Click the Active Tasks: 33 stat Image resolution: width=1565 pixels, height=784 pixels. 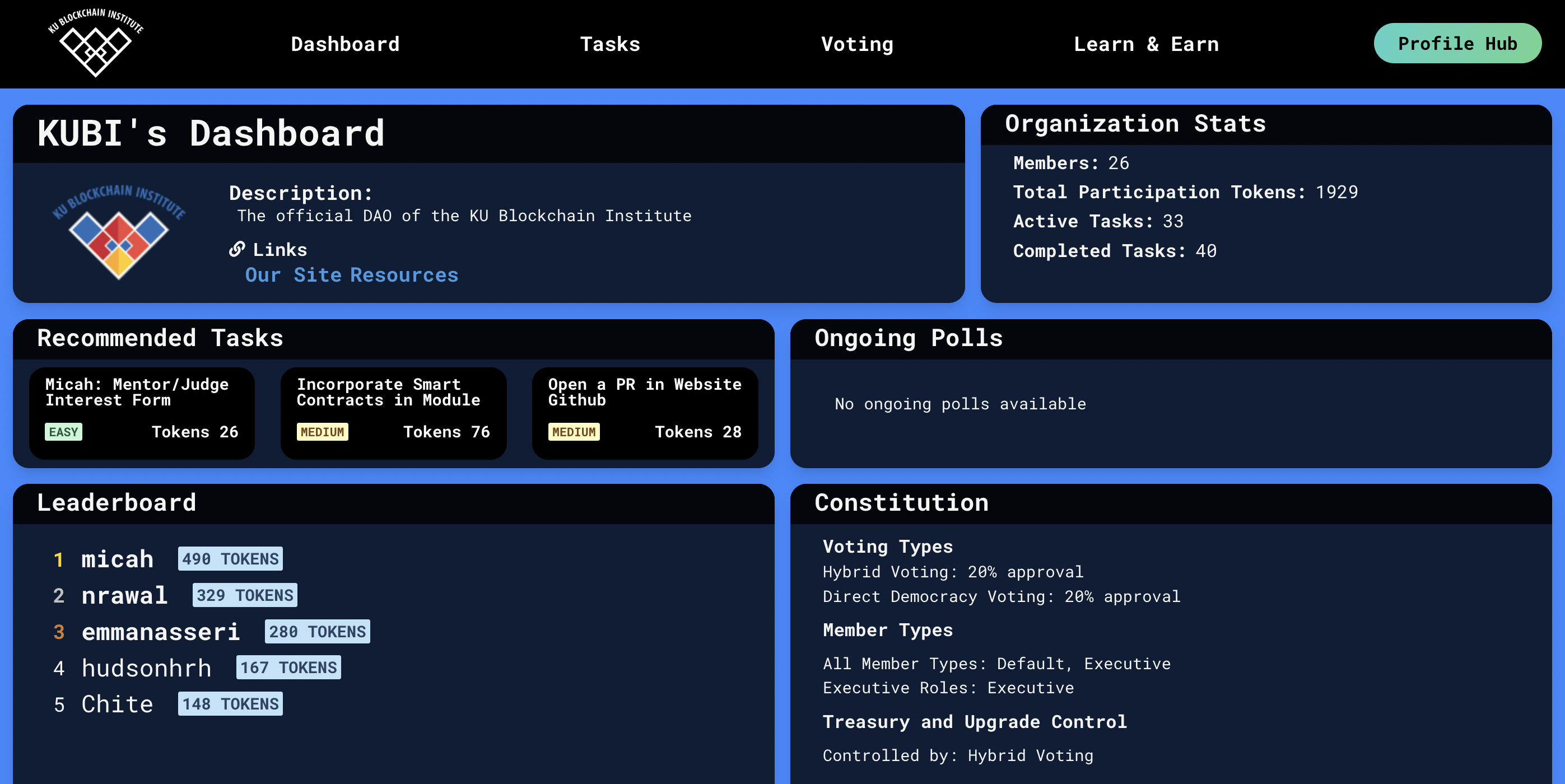[x=1098, y=221]
